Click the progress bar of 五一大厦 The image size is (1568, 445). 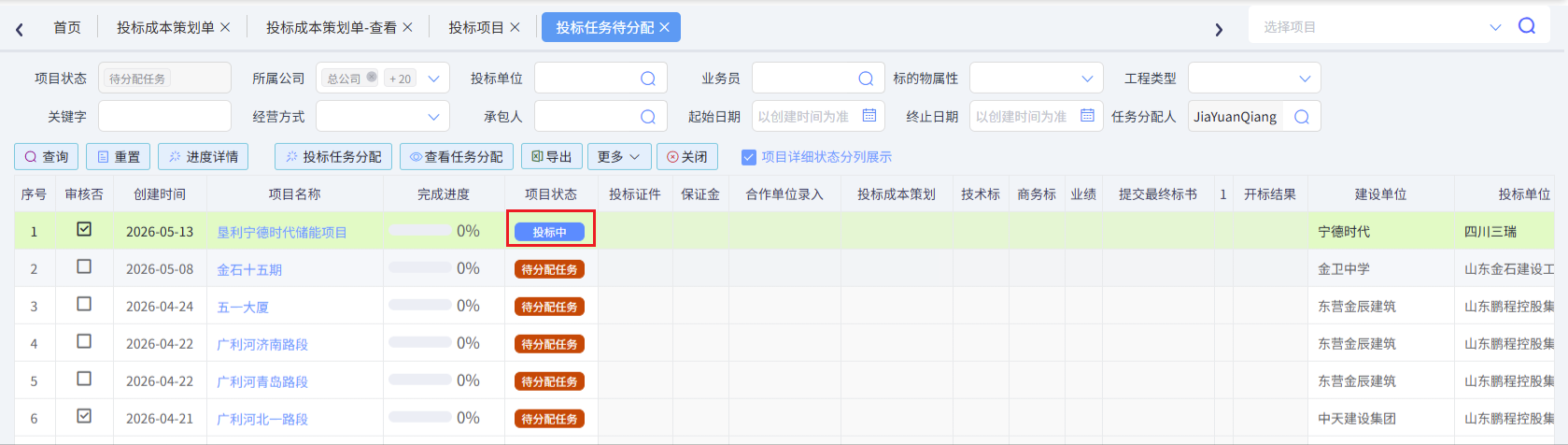click(x=420, y=305)
